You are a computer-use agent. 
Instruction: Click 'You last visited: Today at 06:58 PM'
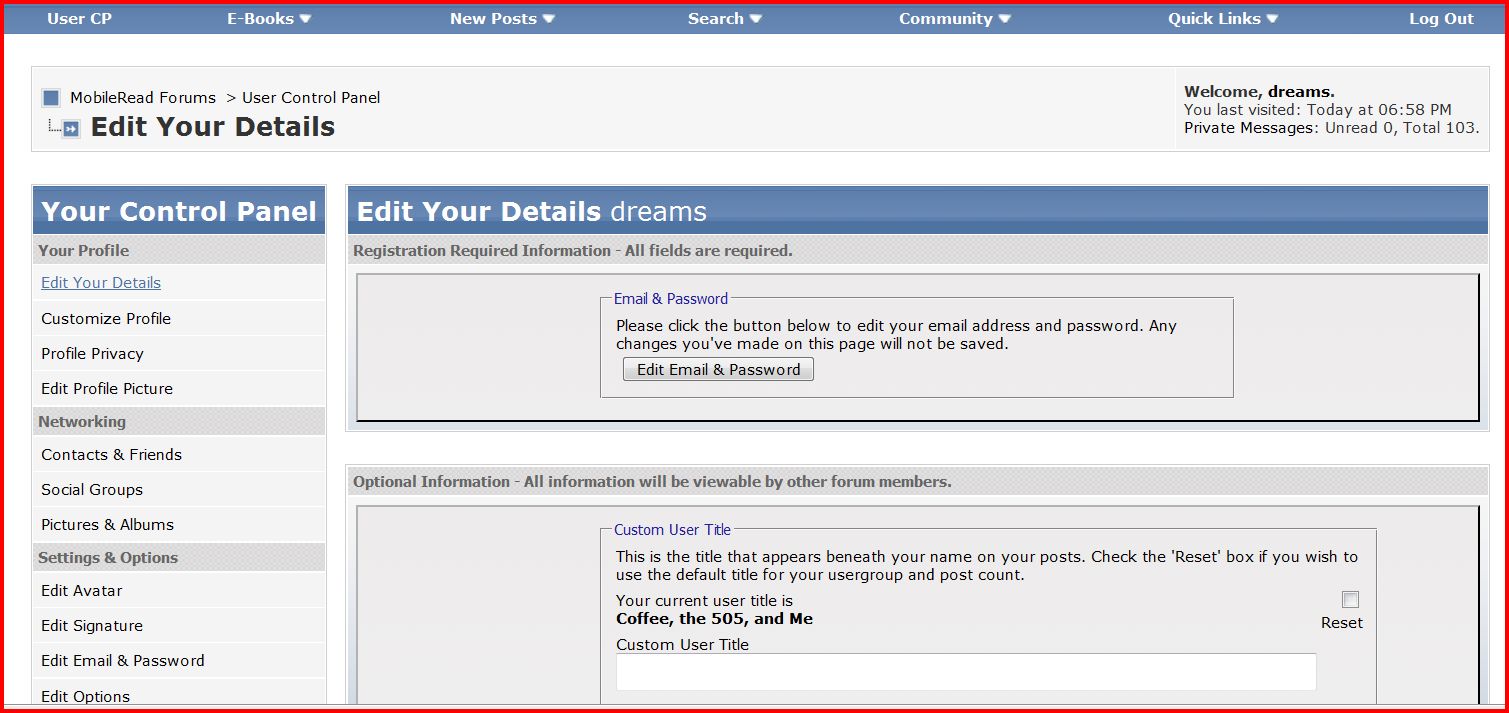point(1318,110)
